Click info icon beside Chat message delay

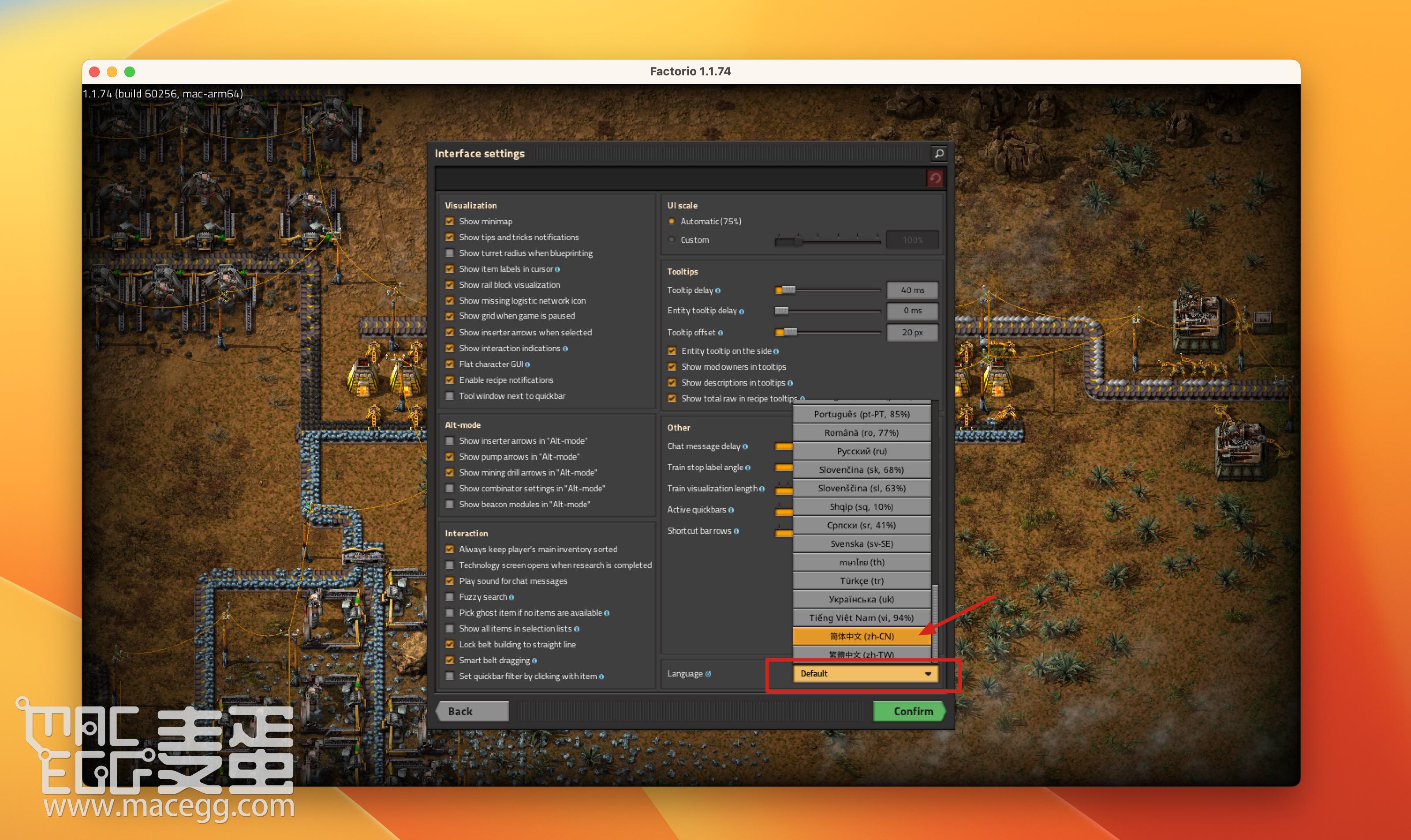(x=745, y=446)
